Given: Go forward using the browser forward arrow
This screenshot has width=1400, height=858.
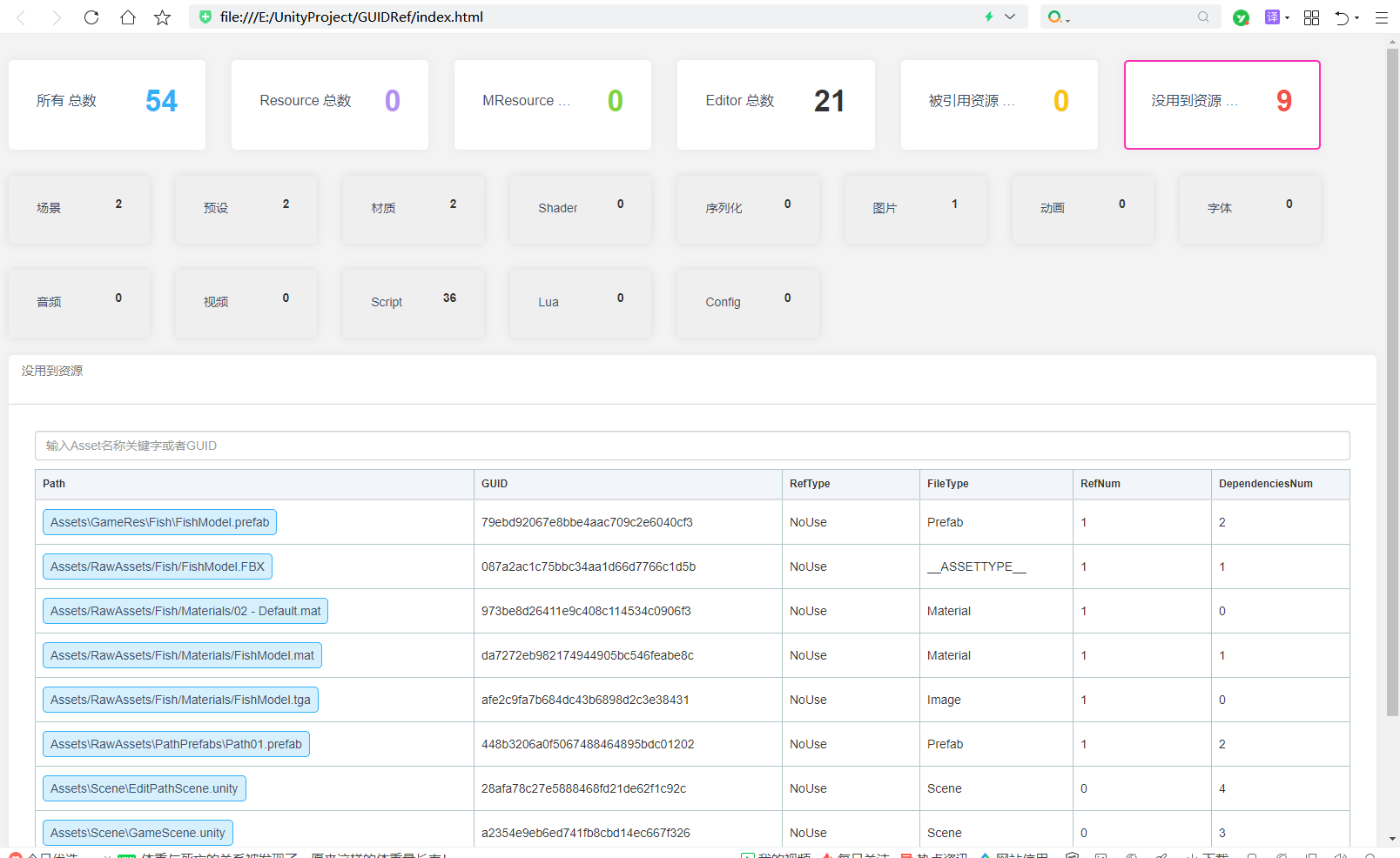Looking at the screenshot, I should pos(57,17).
